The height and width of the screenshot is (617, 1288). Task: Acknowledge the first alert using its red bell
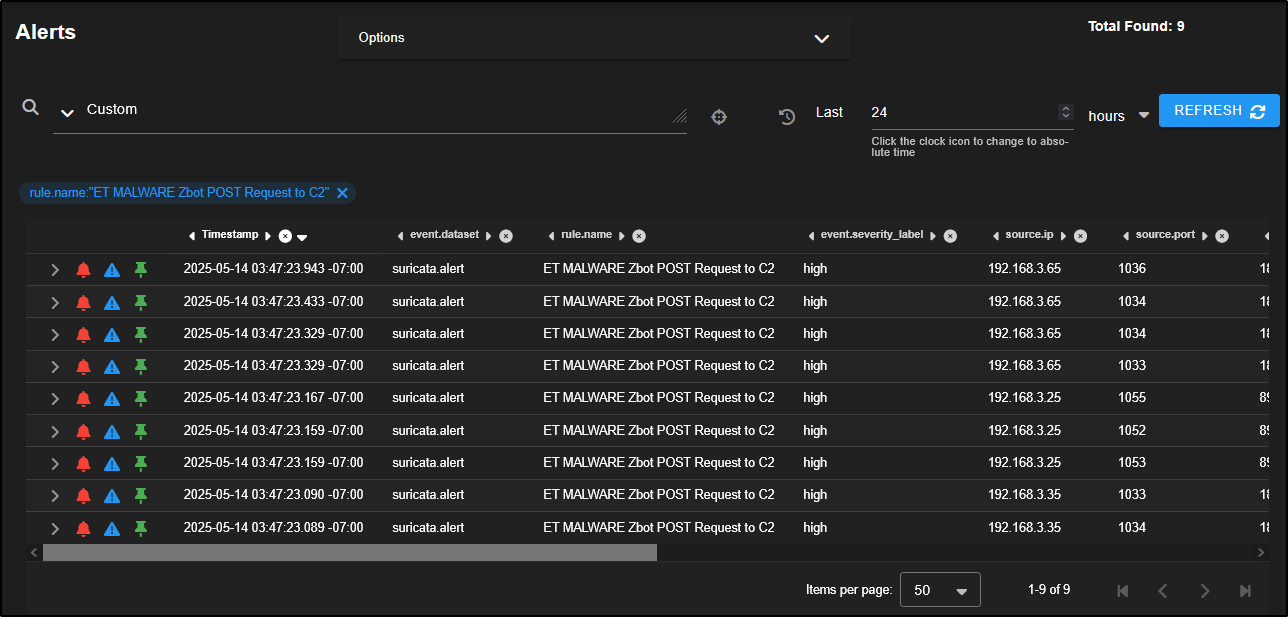coord(83,269)
